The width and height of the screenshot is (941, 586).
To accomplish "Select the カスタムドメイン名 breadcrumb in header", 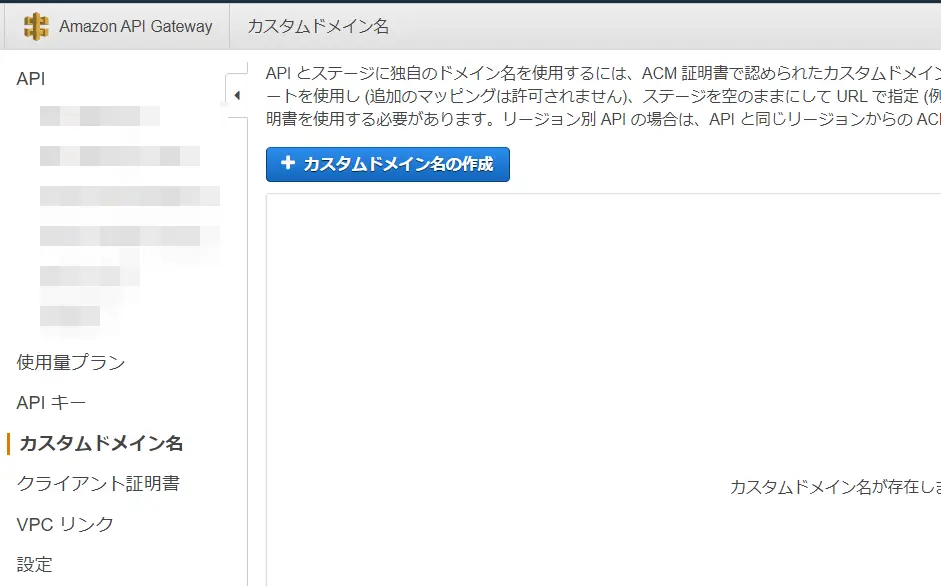I will (x=318, y=26).
